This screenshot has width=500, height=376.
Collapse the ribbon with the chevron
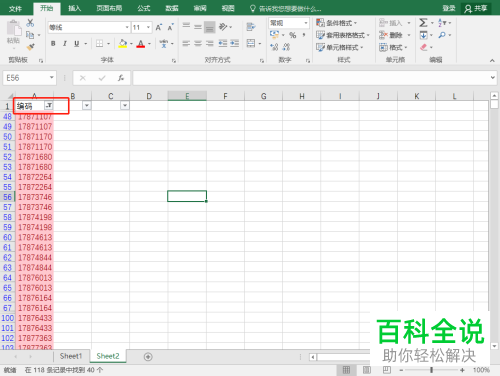(x=492, y=60)
